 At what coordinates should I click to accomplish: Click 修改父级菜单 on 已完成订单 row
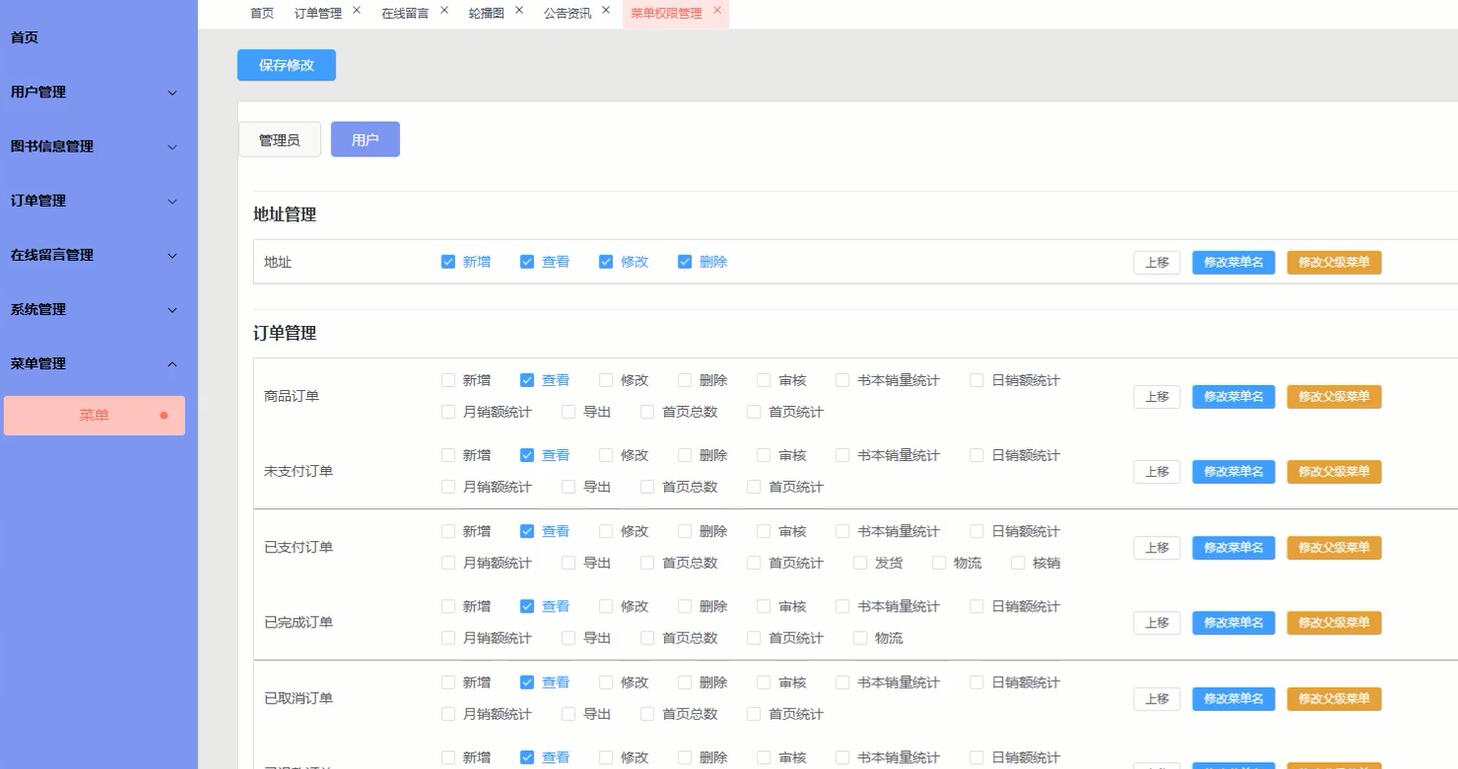[1333, 622]
